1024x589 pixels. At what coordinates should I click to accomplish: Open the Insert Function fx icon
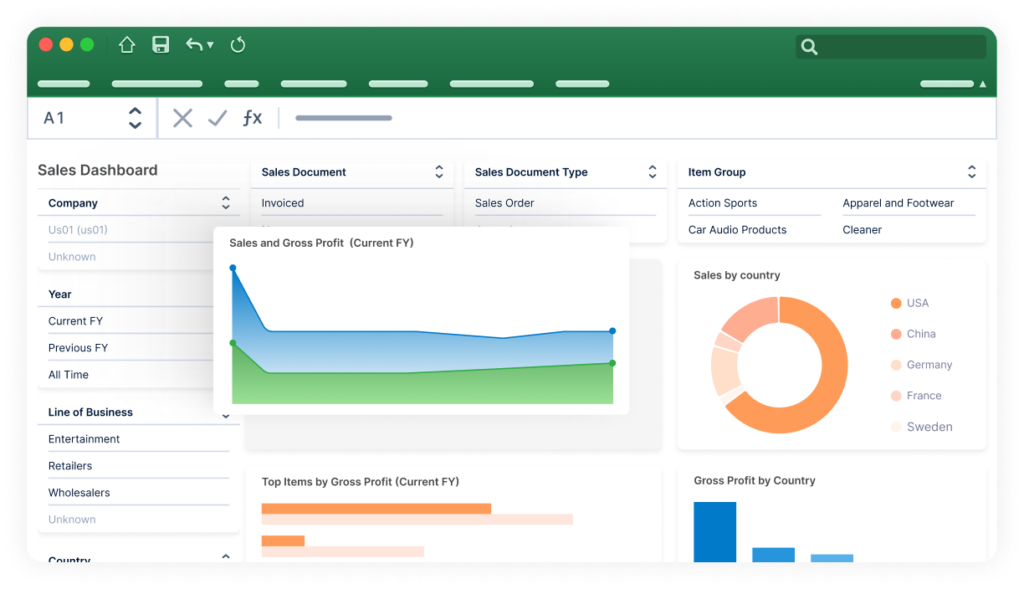(252, 117)
